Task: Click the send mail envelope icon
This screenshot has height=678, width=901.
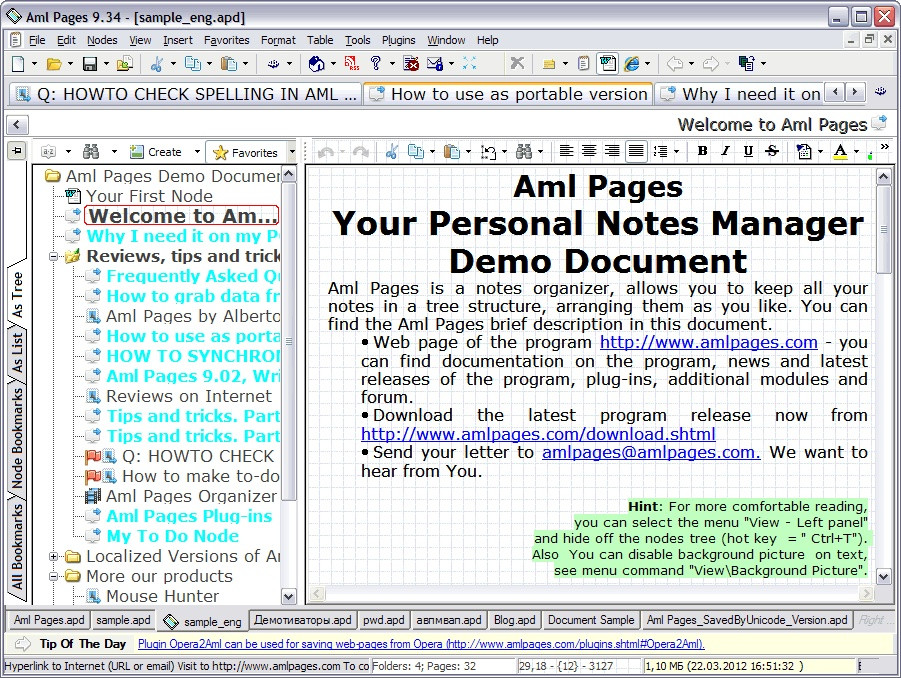Action: pos(435,64)
